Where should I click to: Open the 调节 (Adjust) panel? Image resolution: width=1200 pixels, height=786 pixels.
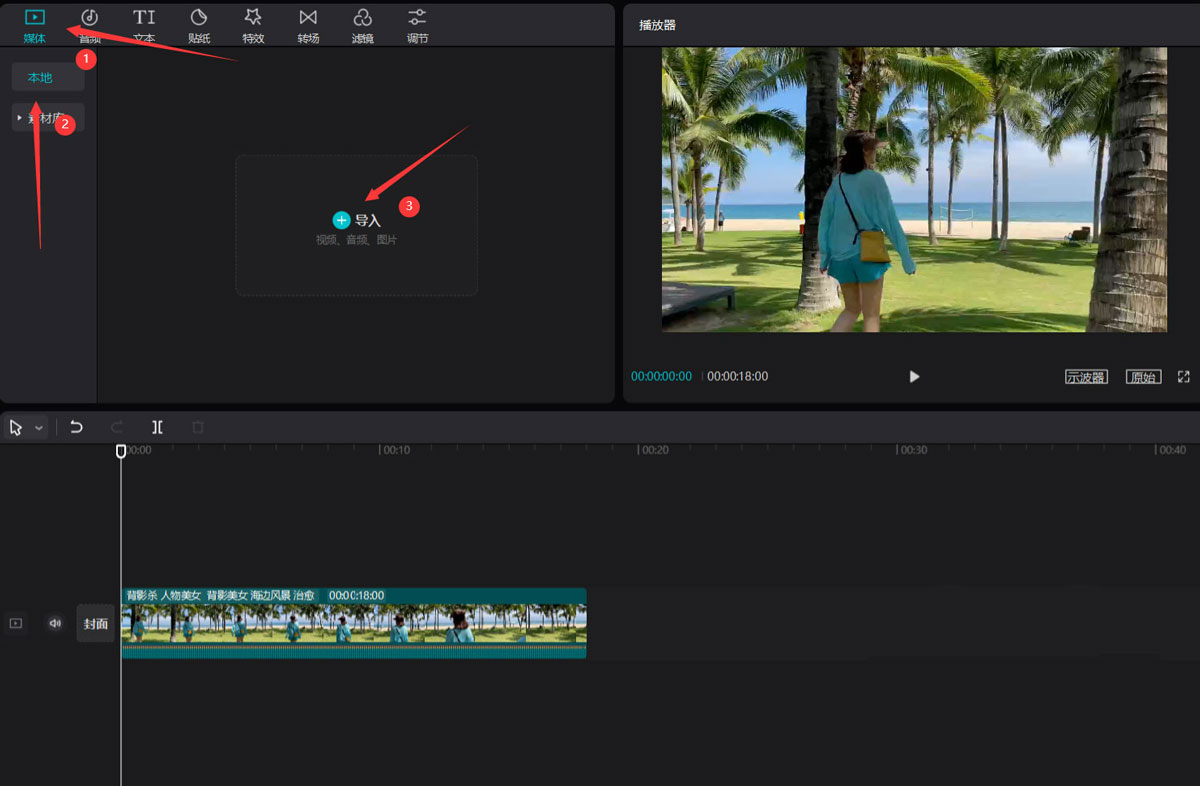[x=417, y=24]
